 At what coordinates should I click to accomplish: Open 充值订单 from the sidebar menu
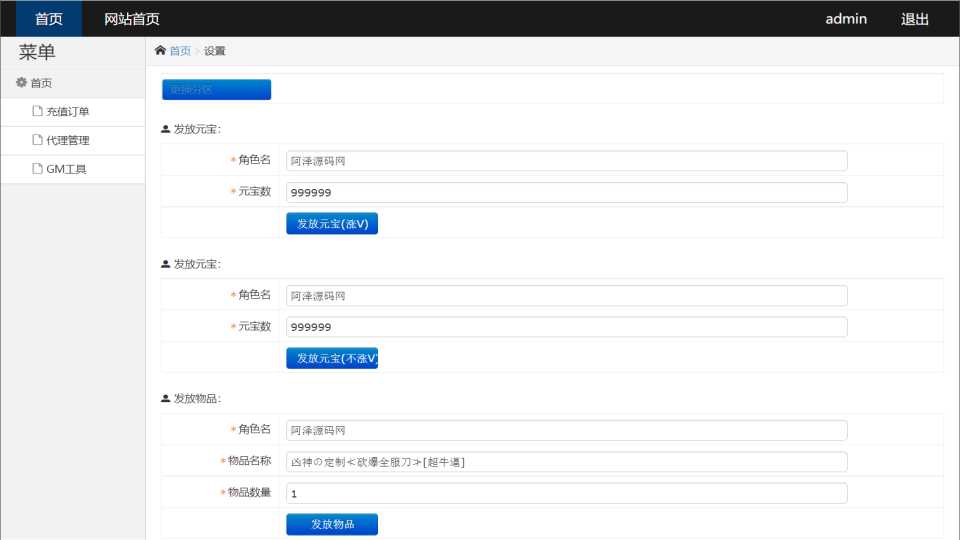pos(68,112)
